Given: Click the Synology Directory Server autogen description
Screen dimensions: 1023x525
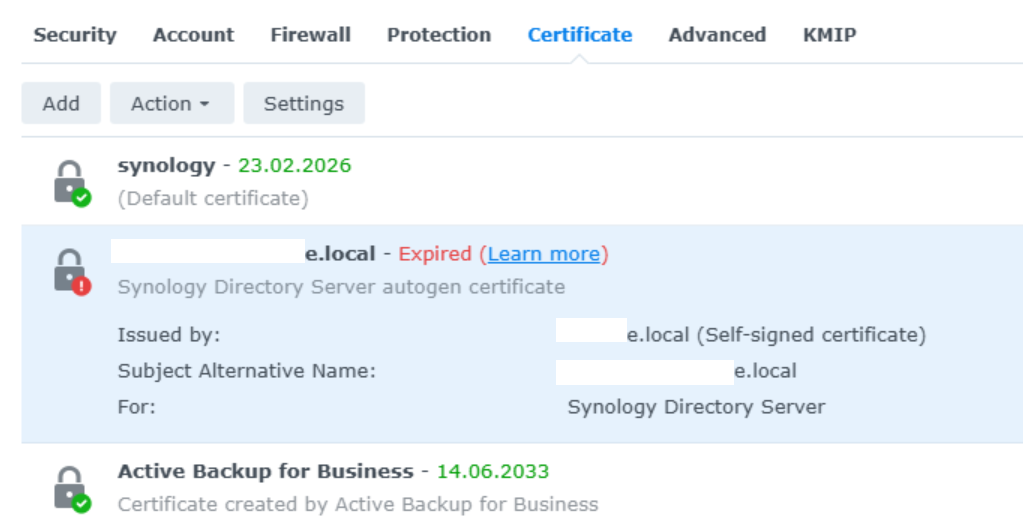Looking at the screenshot, I should click(341, 287).
